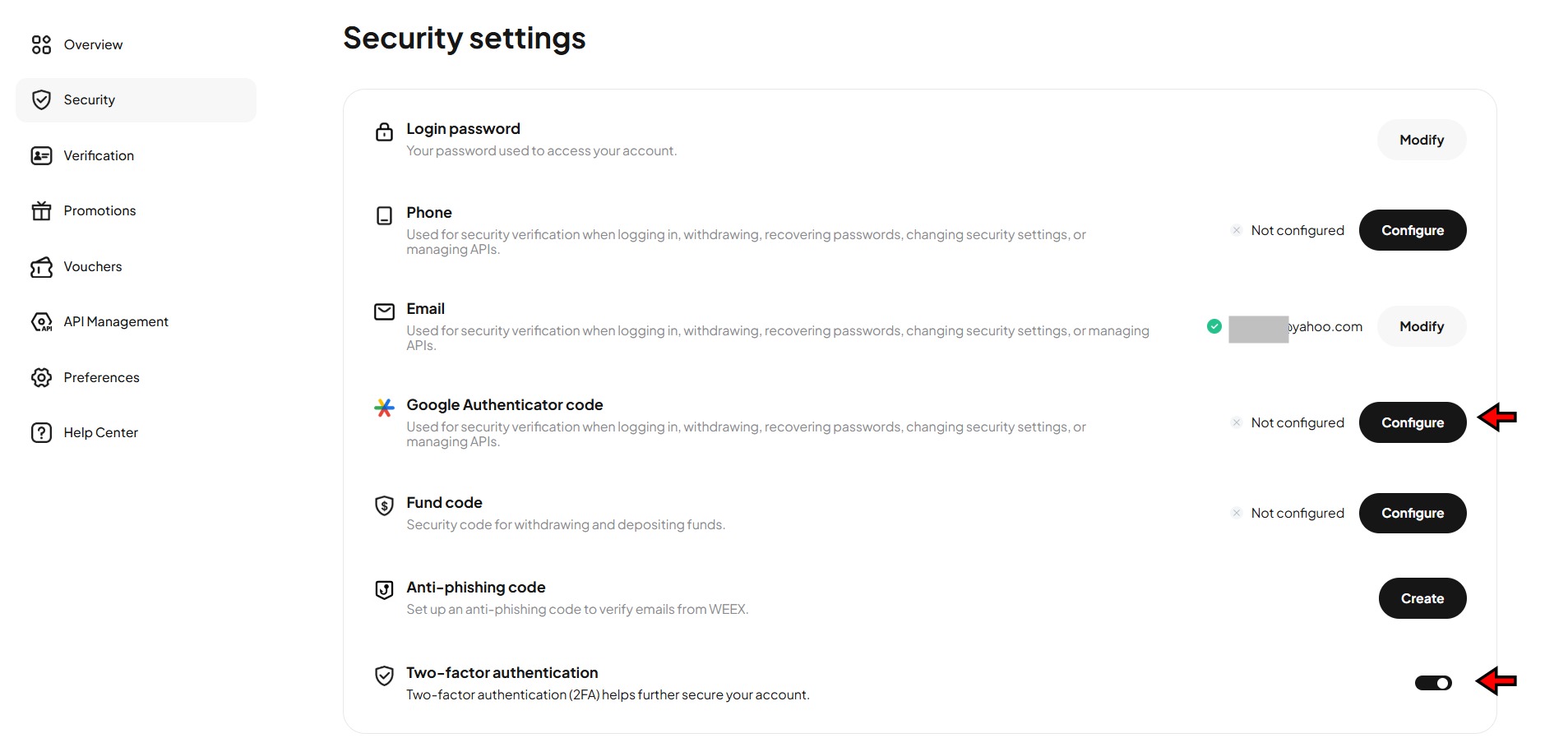Click the Preferences gear icon
This screenshot has height=747, width=1568.
coord(41,377)
